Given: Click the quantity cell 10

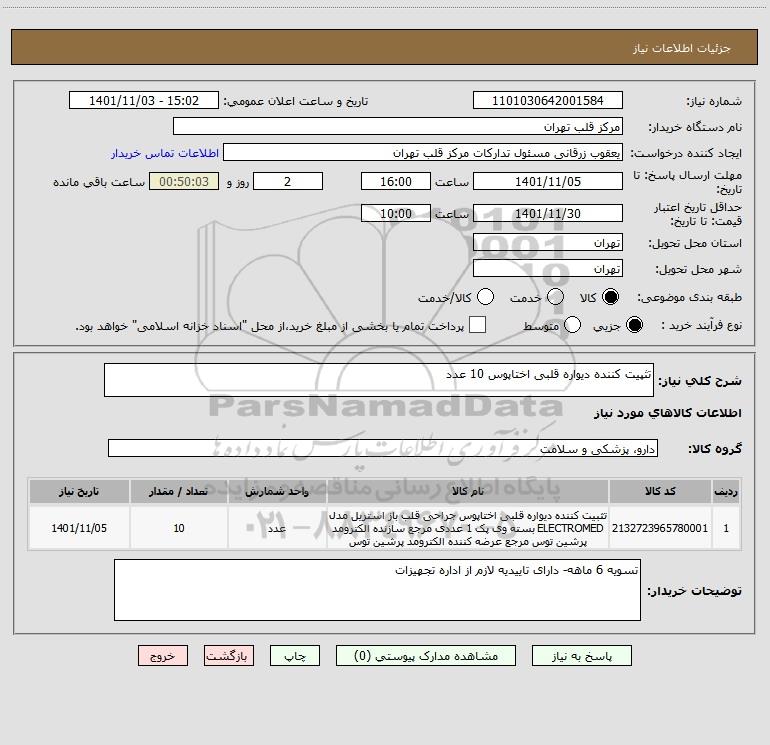Looking at the screenshot, I should tap(179, 528).
